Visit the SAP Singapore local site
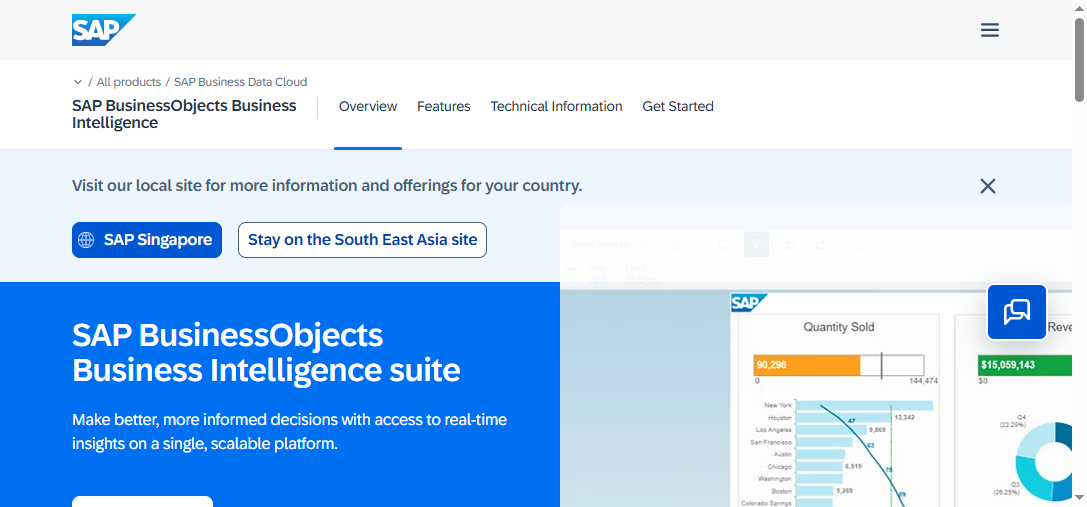1087x507 pixels. click(146, 240)
